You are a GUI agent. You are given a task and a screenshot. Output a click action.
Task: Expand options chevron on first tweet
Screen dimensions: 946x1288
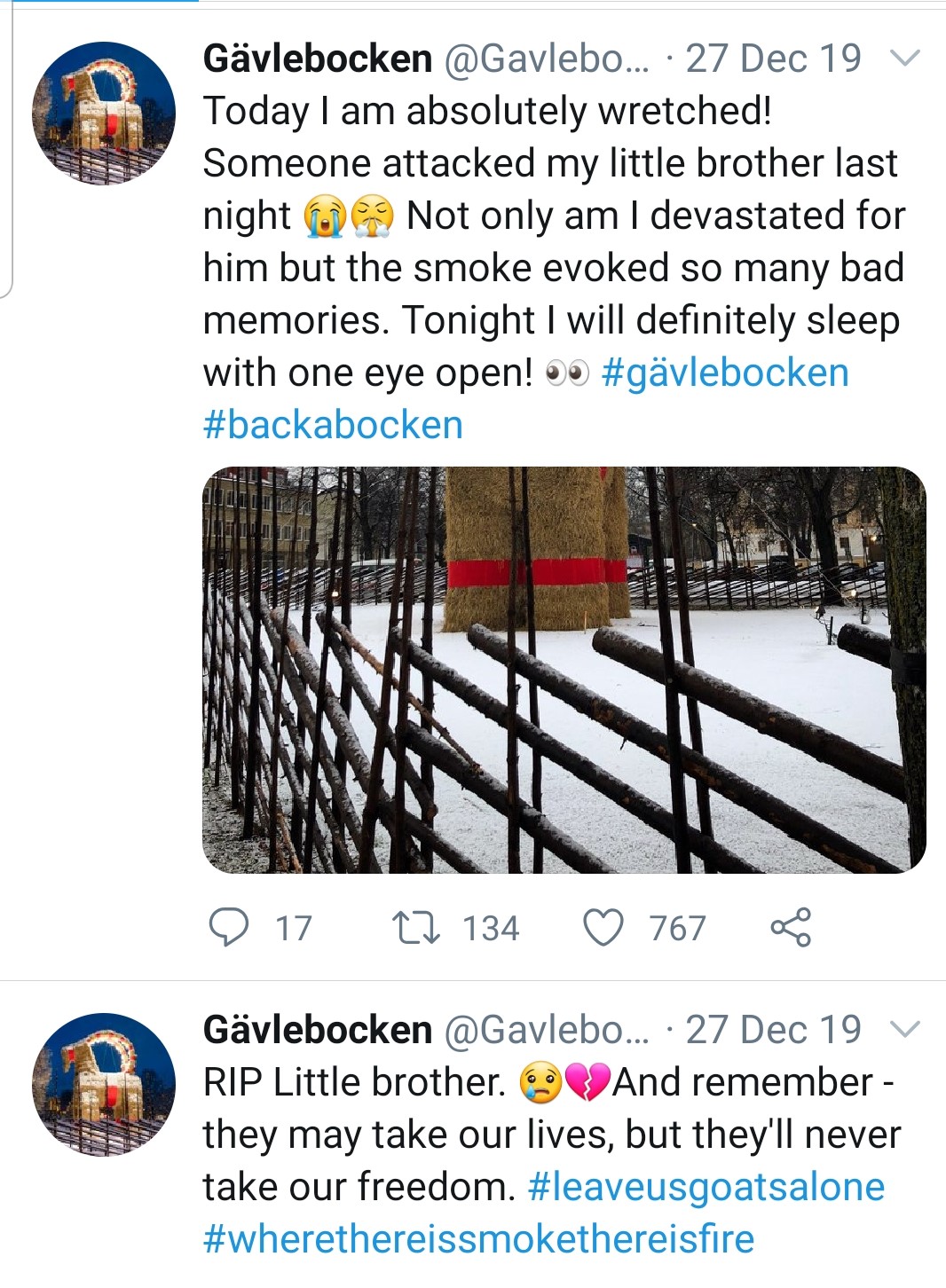[904, 59]
